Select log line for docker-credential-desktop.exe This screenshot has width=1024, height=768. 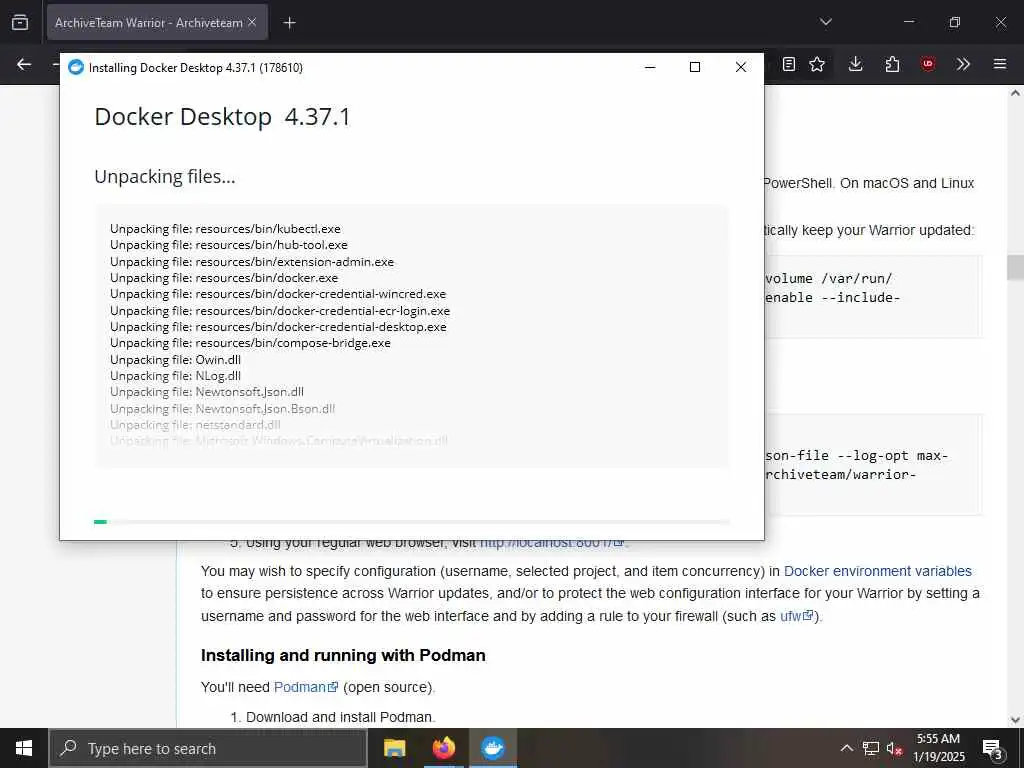coord(278,327)
